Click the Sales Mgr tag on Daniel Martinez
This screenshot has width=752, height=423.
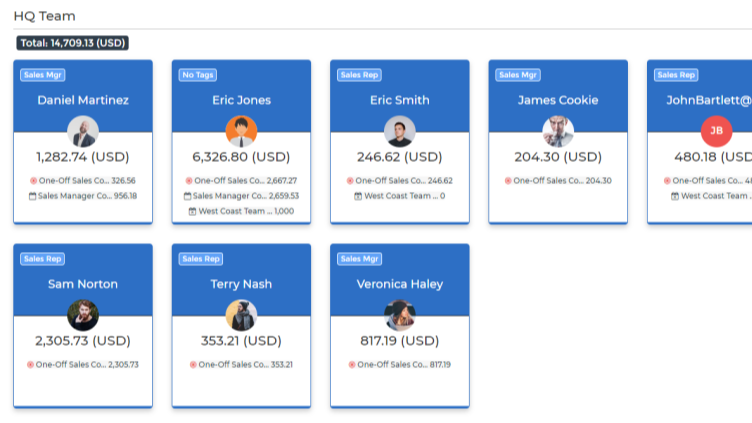pyautogui.click(x=41, y=75)
